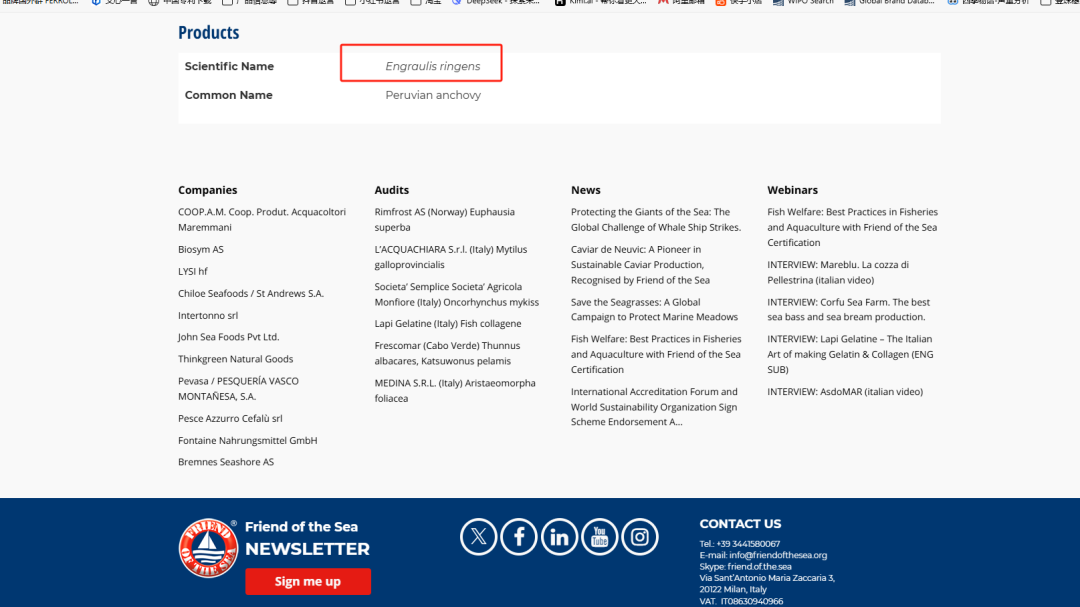Screen dimensions: 1080x607
Task: View Thinkgreen Natural Goods company
Action: click(236, 359)
